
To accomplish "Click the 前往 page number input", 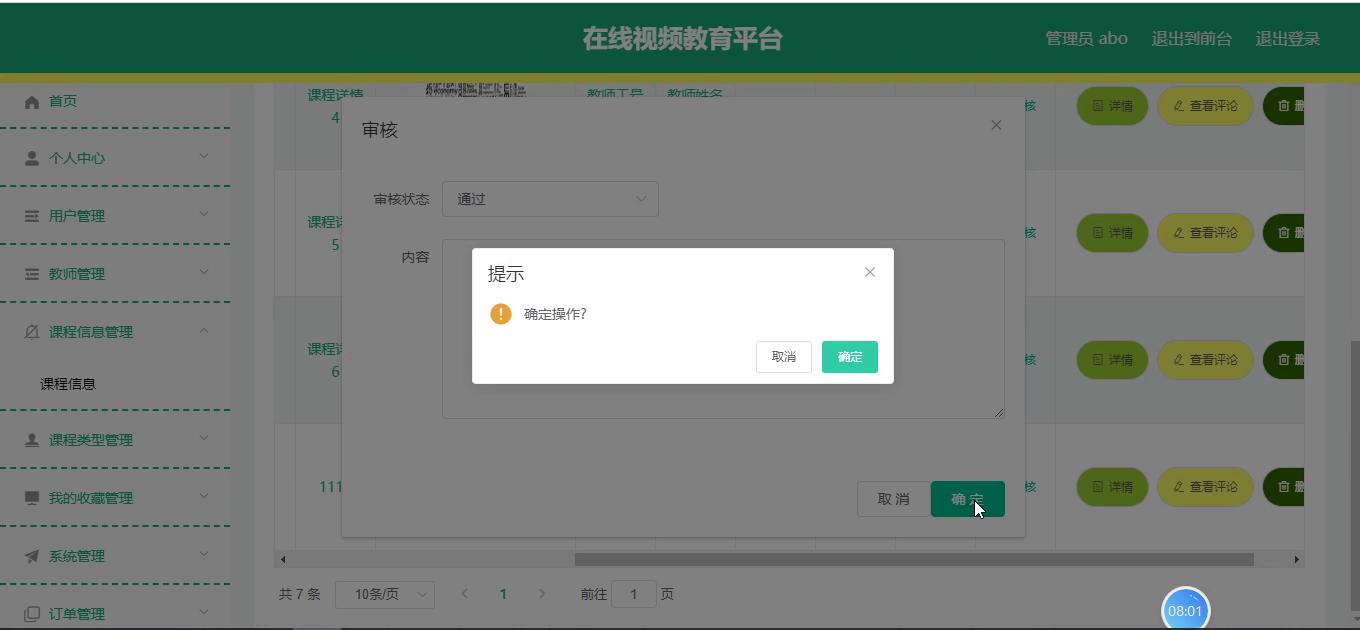I will pos(633,594).
